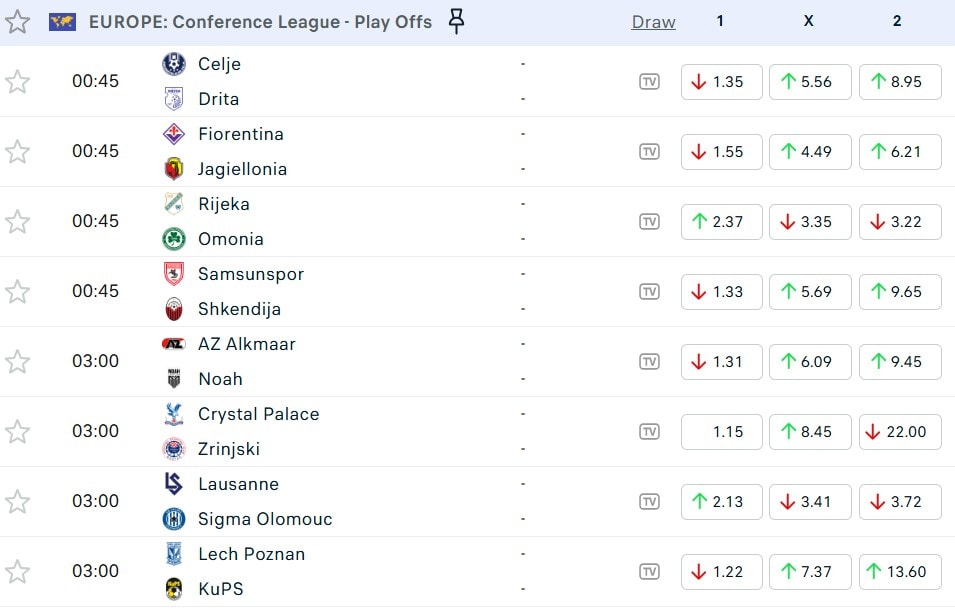The width and height of the screenshot is (955, 613).
Task: Click the TV icon for Celje vs Drita
Action: 649,82
